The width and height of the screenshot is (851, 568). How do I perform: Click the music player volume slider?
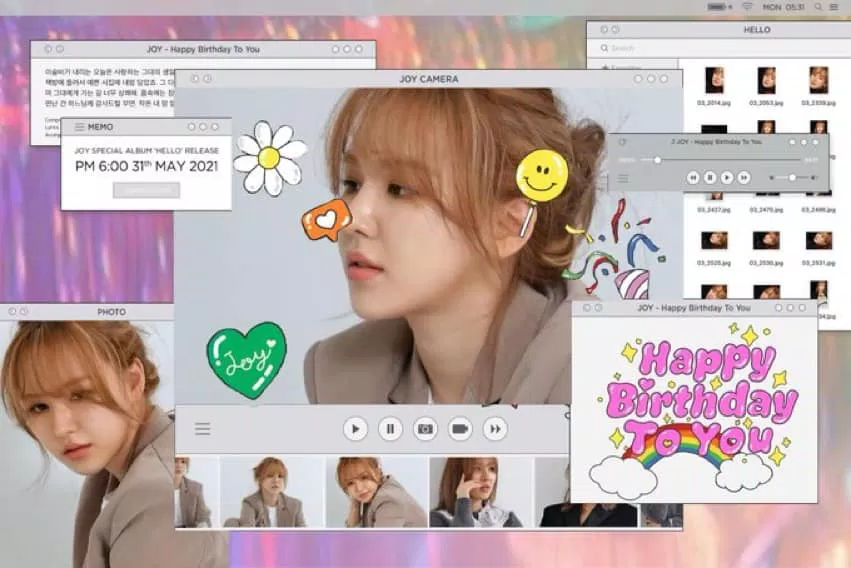(792, 177)
